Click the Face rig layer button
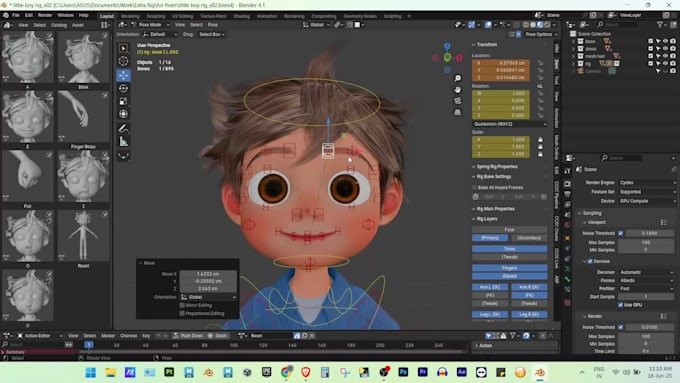 (x=510, y=229)
